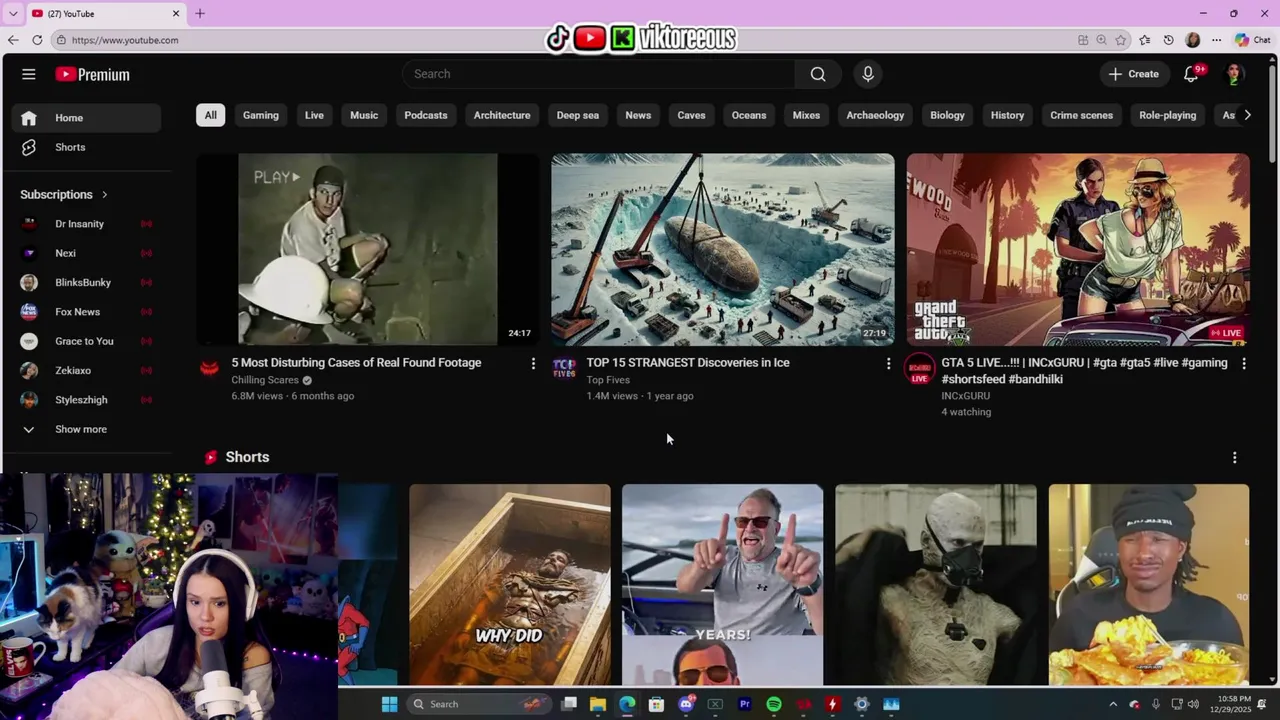Focus the YouTube search field
Image resolution: width=1280 pixels, height=720 pixels.
coord(599,74)
